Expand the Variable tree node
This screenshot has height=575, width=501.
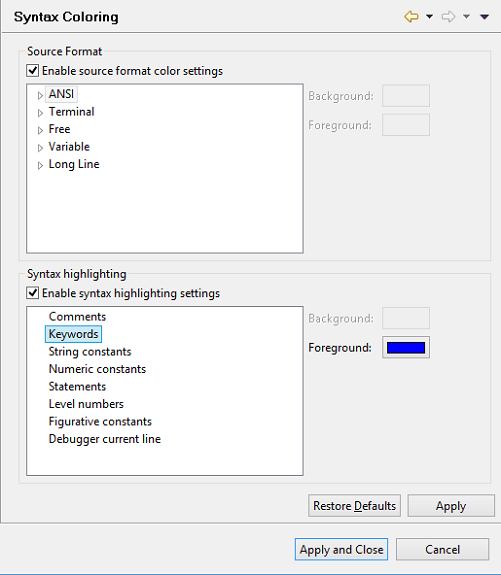[x=40, y=148]
